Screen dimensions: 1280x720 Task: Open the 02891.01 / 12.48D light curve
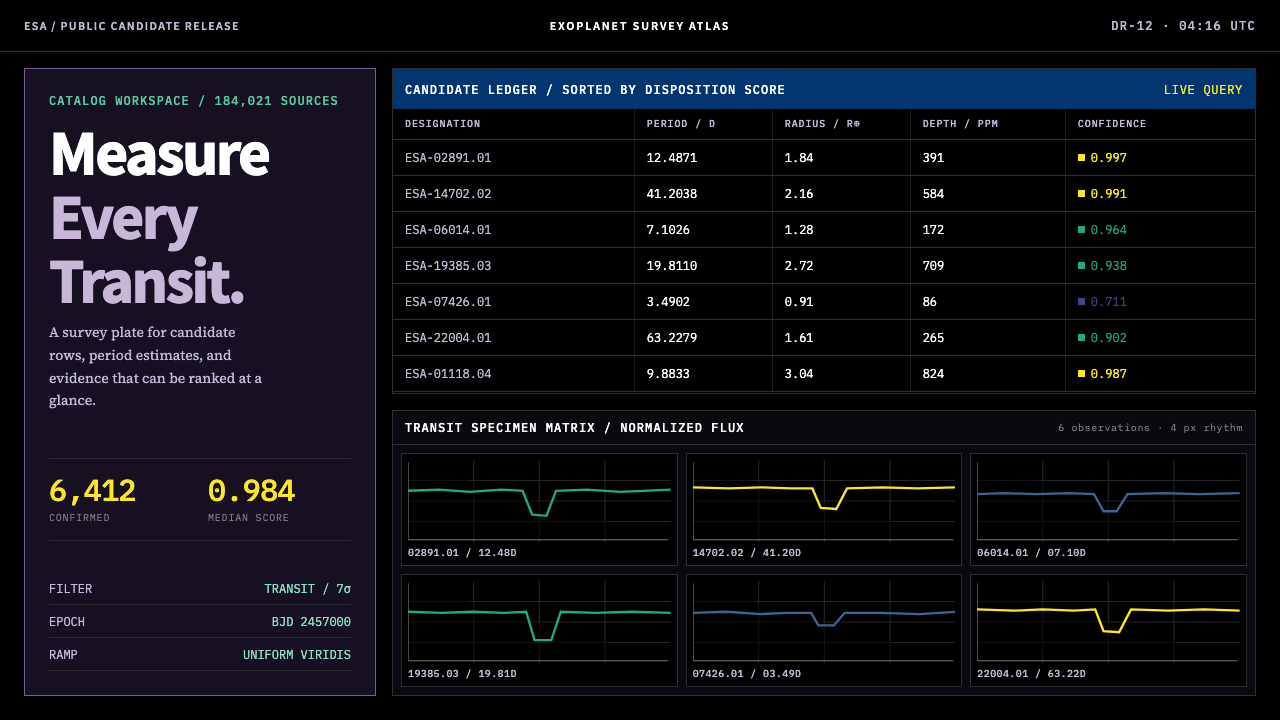tap(539, 510)
